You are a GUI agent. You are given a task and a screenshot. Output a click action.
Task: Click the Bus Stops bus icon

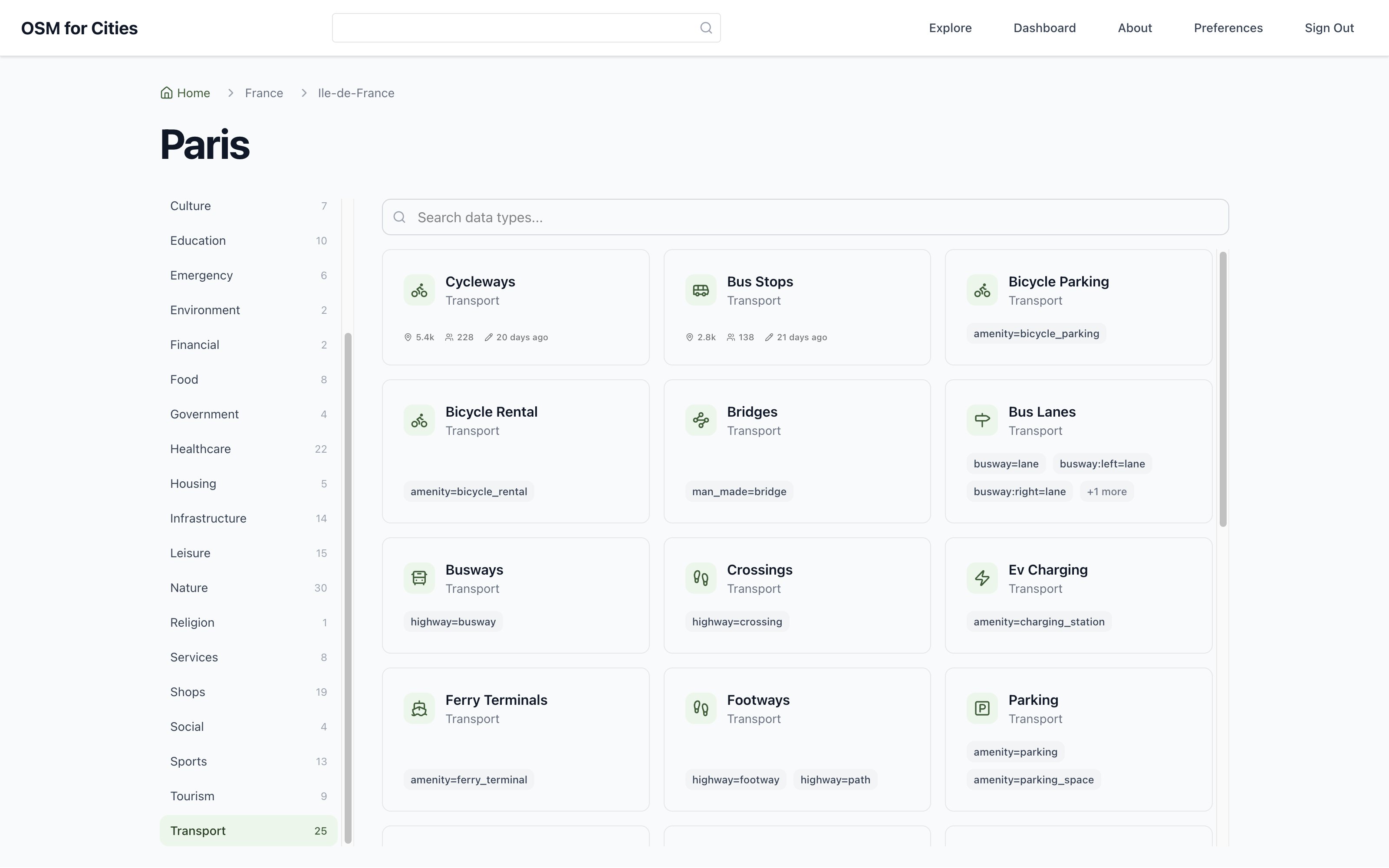coord(700,290)
